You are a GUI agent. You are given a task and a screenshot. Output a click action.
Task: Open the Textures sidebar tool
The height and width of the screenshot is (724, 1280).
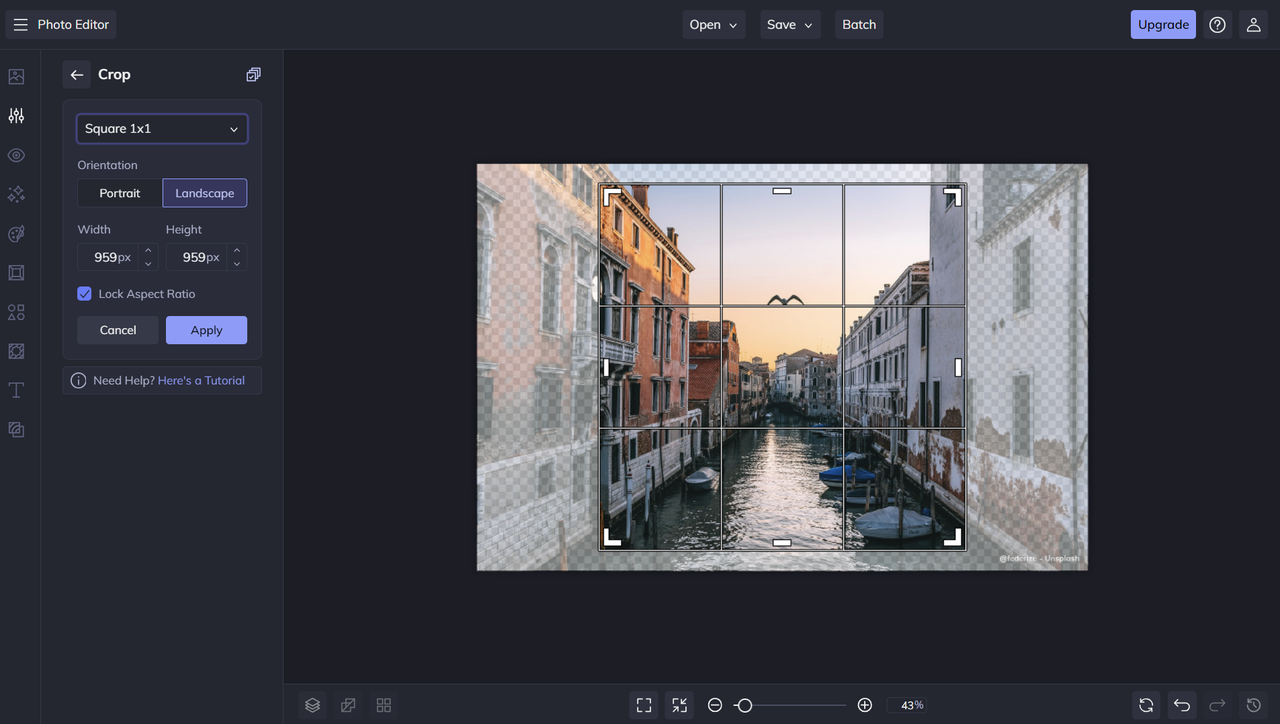pos(16,351)
